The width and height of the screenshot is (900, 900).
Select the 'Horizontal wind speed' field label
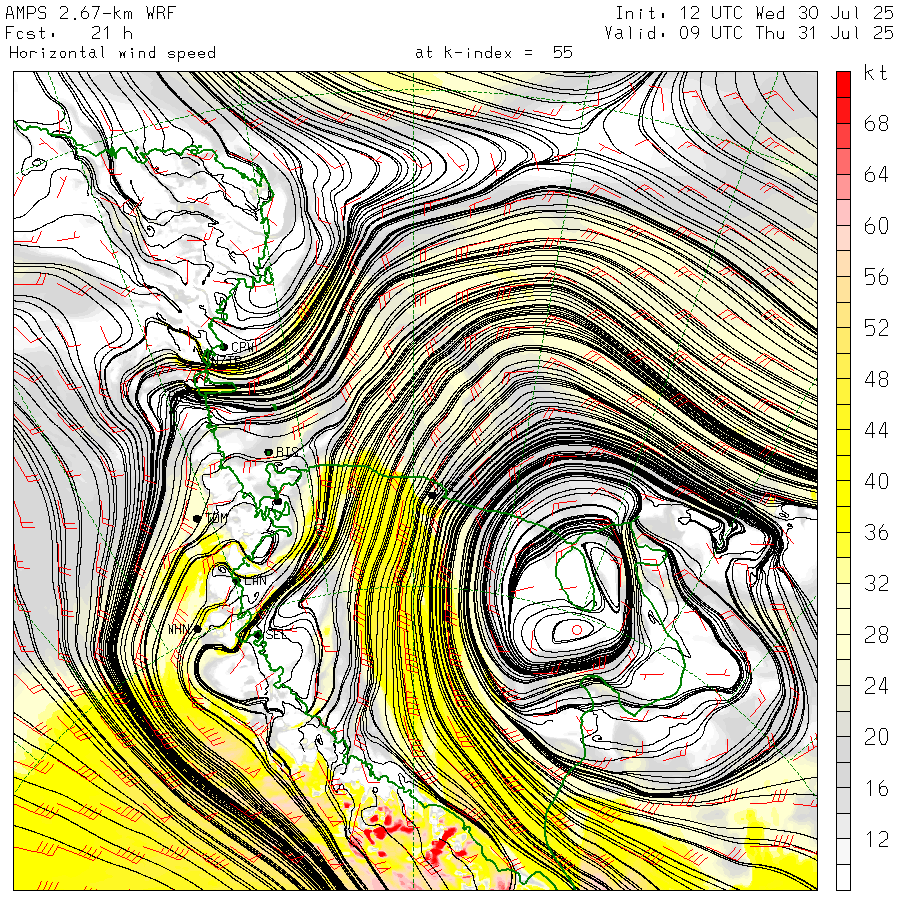click(112, 53)
